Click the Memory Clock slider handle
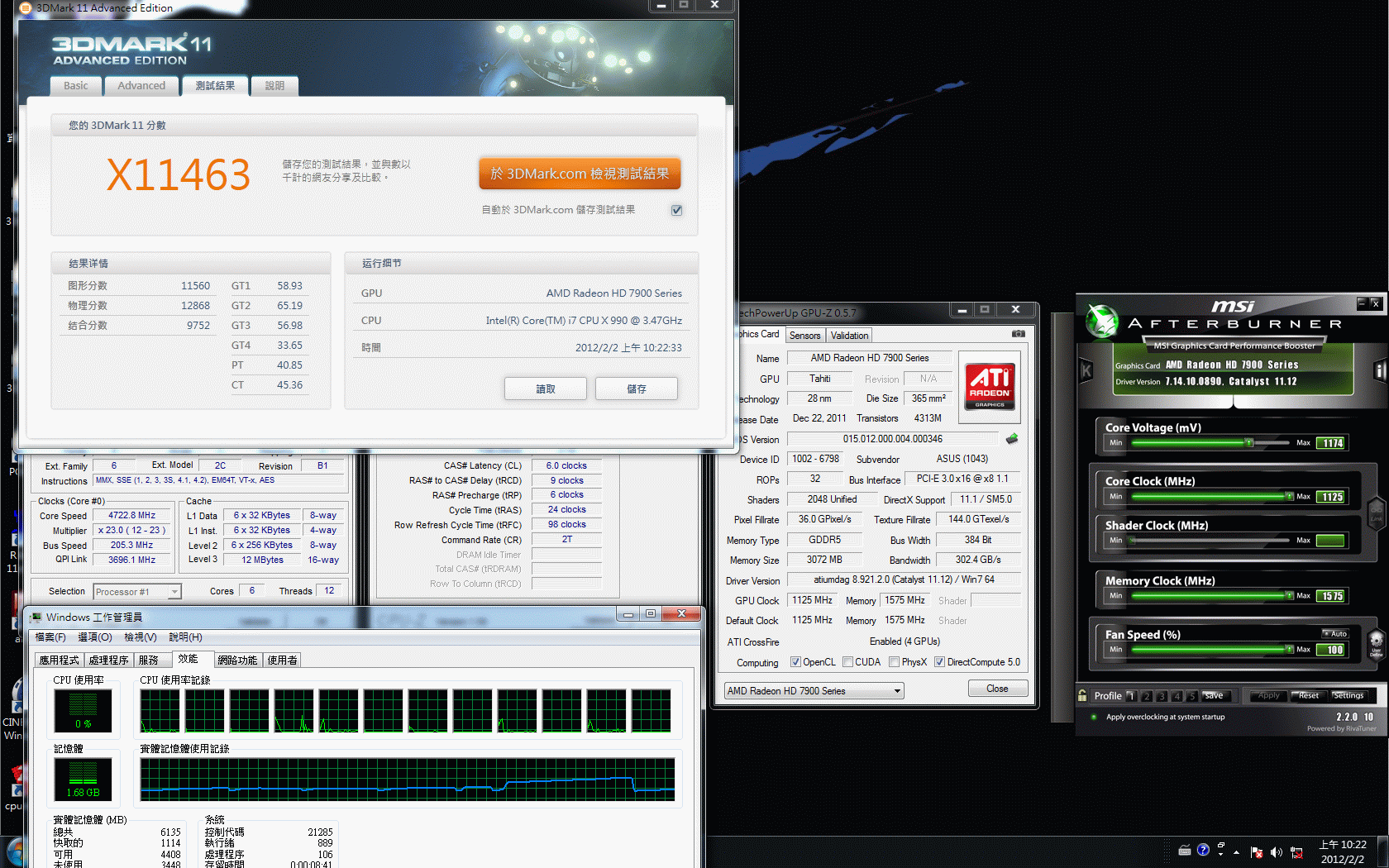The width and height of the screenshot is (1389, 868). point(1289,595)
